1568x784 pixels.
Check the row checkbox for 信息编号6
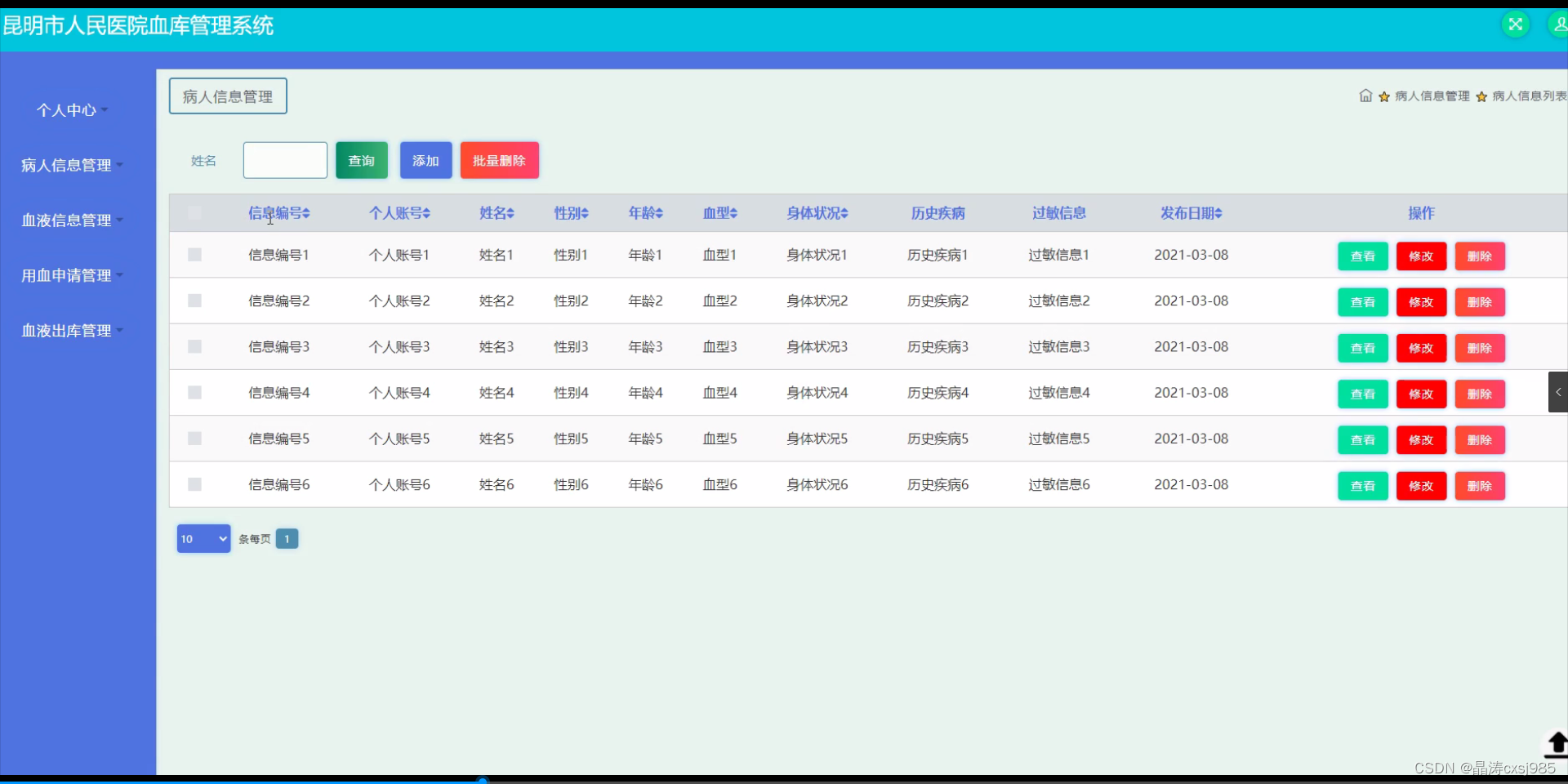point(194,484)
